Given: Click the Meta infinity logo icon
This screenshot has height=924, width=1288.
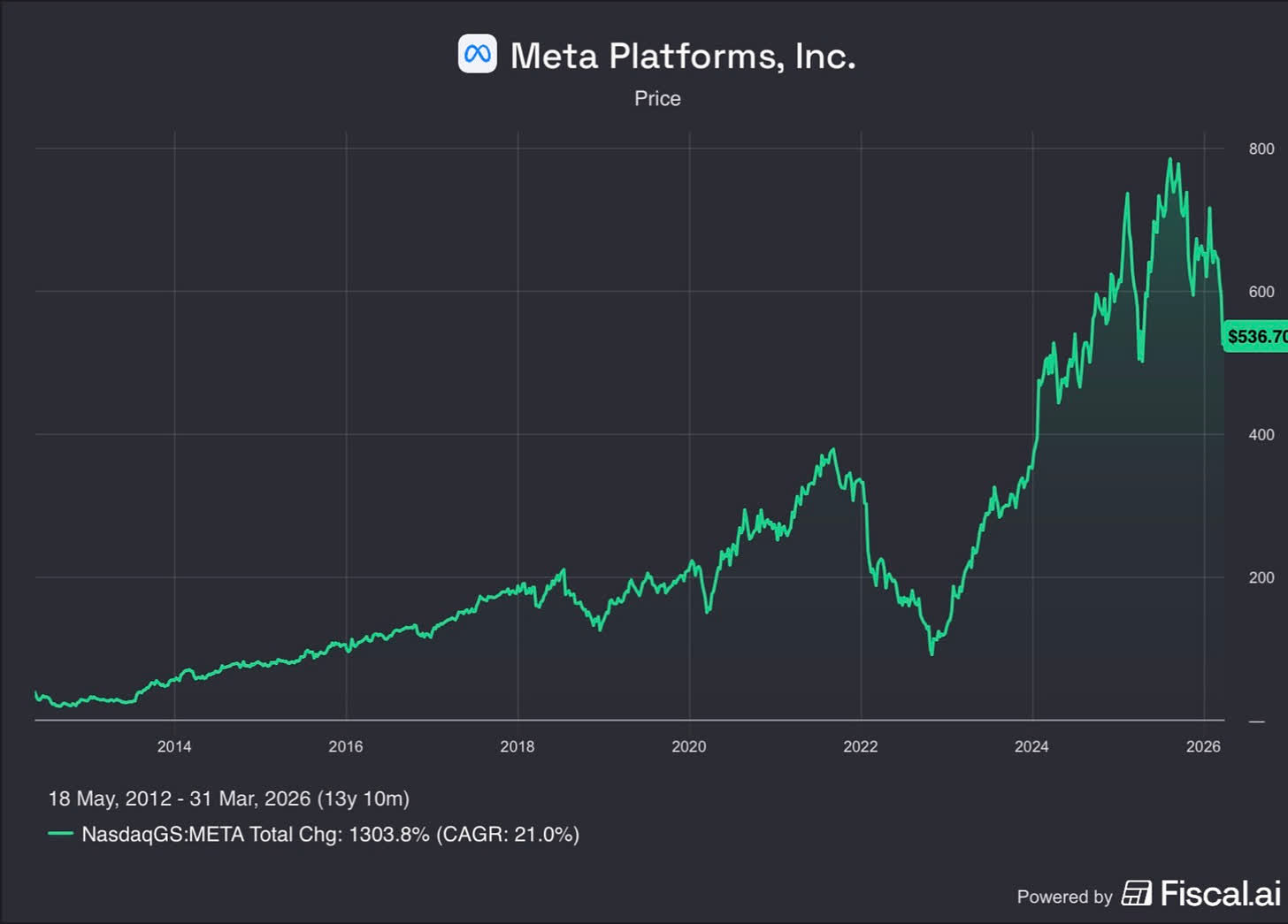Looking at the screenshot, I should click(478, 55).
